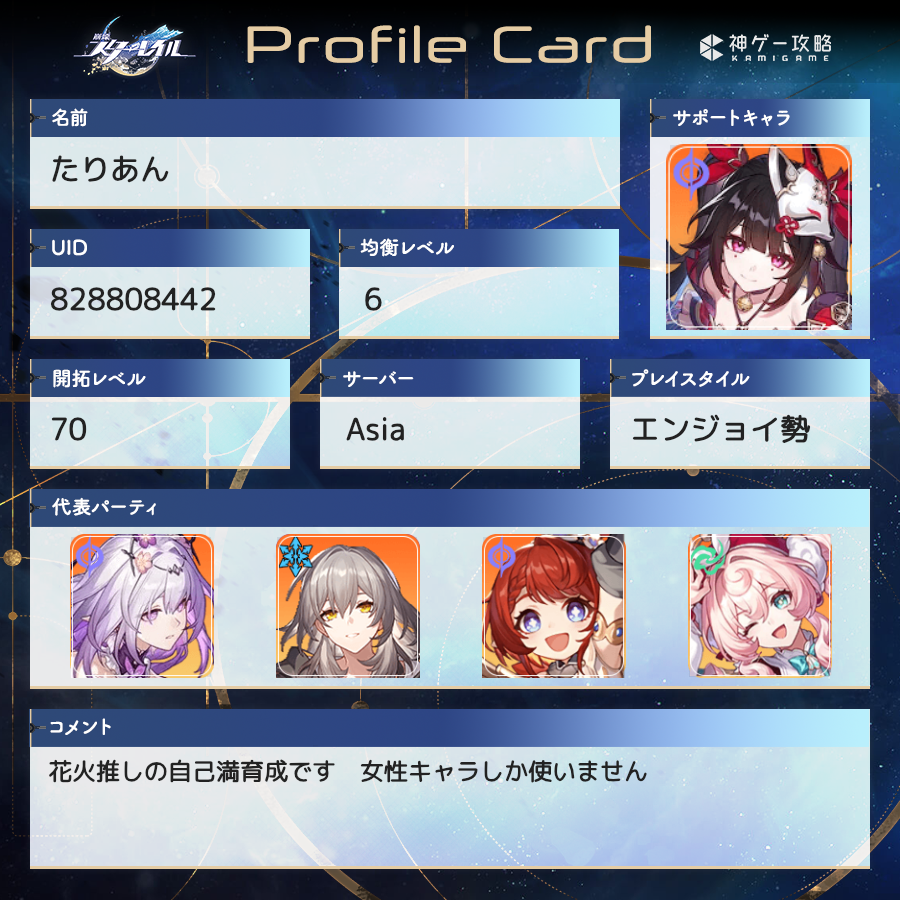900x900 pixels.
Task: Click quantum element icon on red-haired portrait
Action: (x=501, y=556)
